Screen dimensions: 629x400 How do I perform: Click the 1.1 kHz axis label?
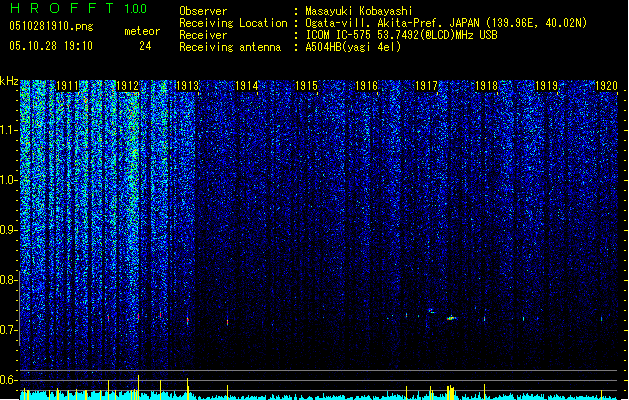click(9, 130)
